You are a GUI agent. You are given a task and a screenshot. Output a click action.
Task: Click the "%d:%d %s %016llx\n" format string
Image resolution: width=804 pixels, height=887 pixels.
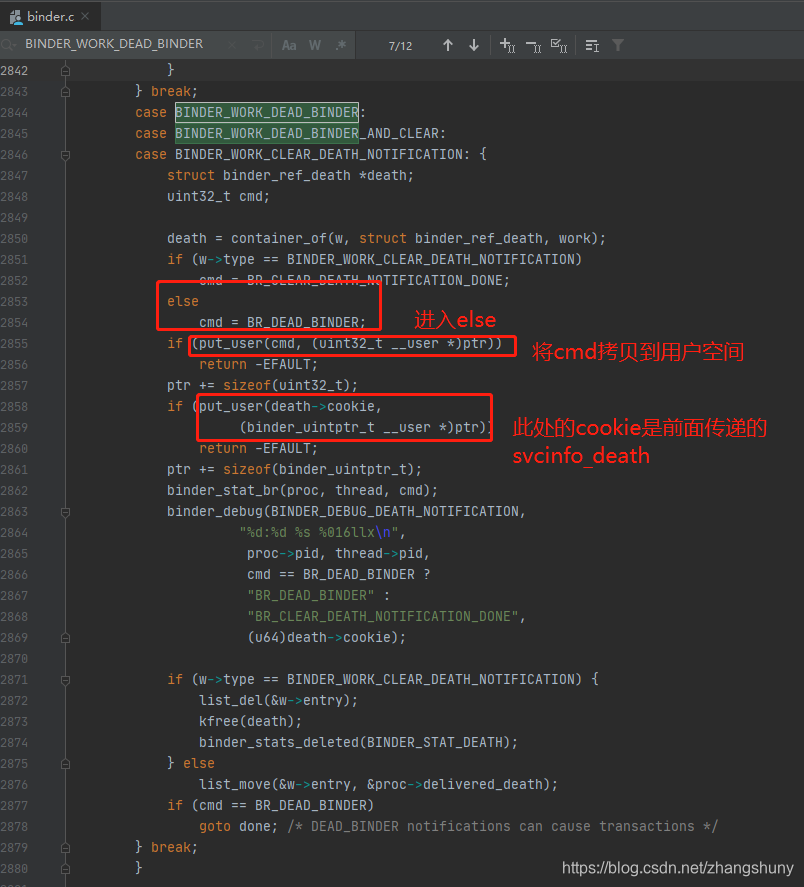click(319, 533)
